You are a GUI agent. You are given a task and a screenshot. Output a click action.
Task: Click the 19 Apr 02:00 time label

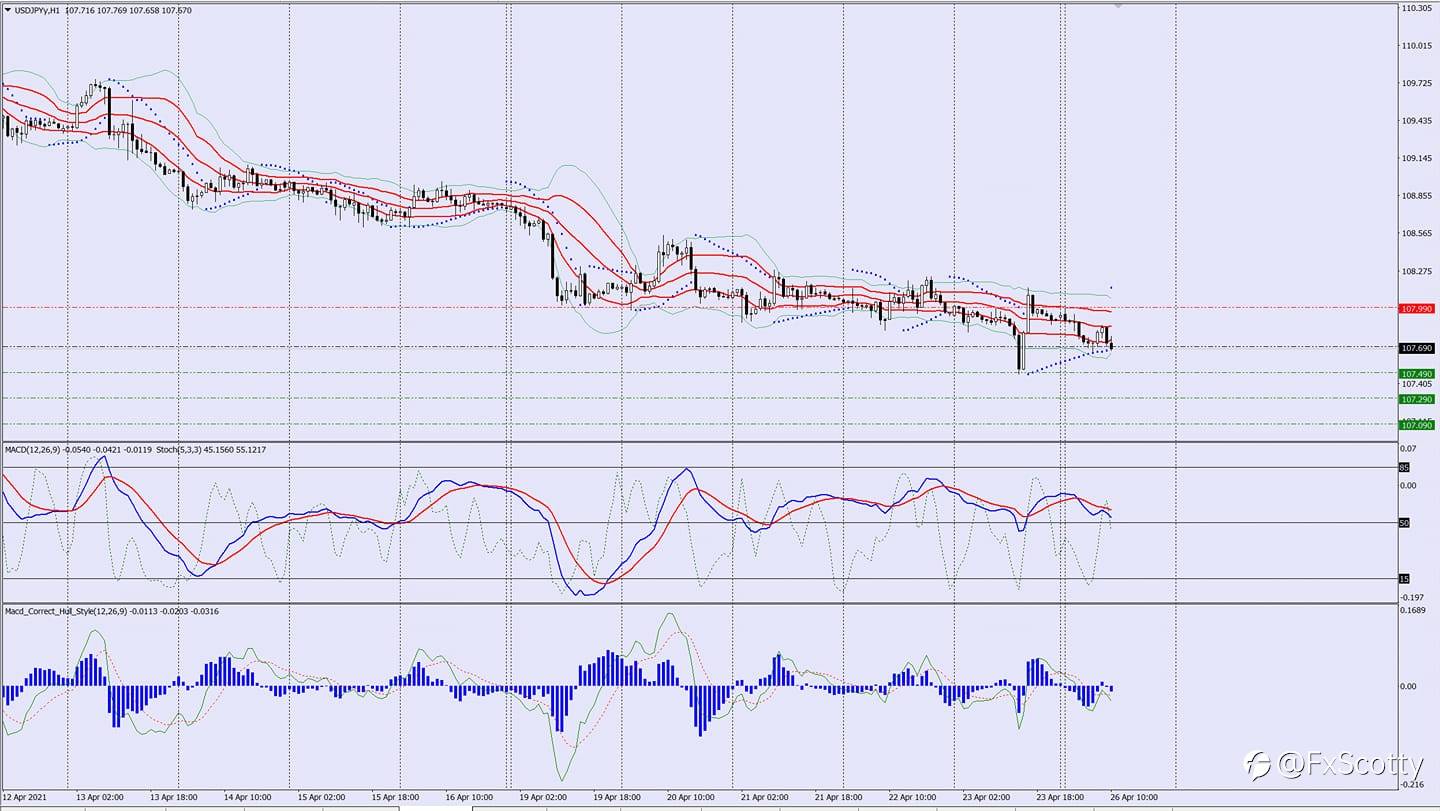point(544,798)
